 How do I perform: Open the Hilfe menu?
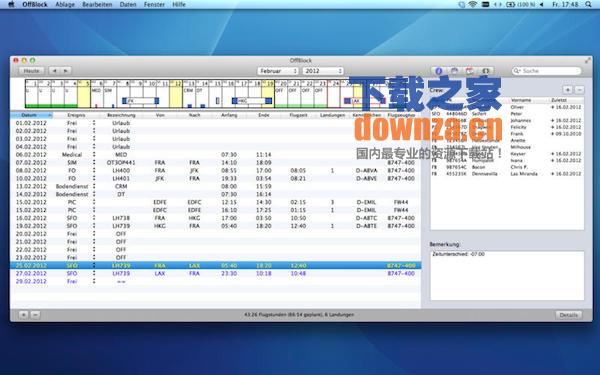[x=179, y=4]
